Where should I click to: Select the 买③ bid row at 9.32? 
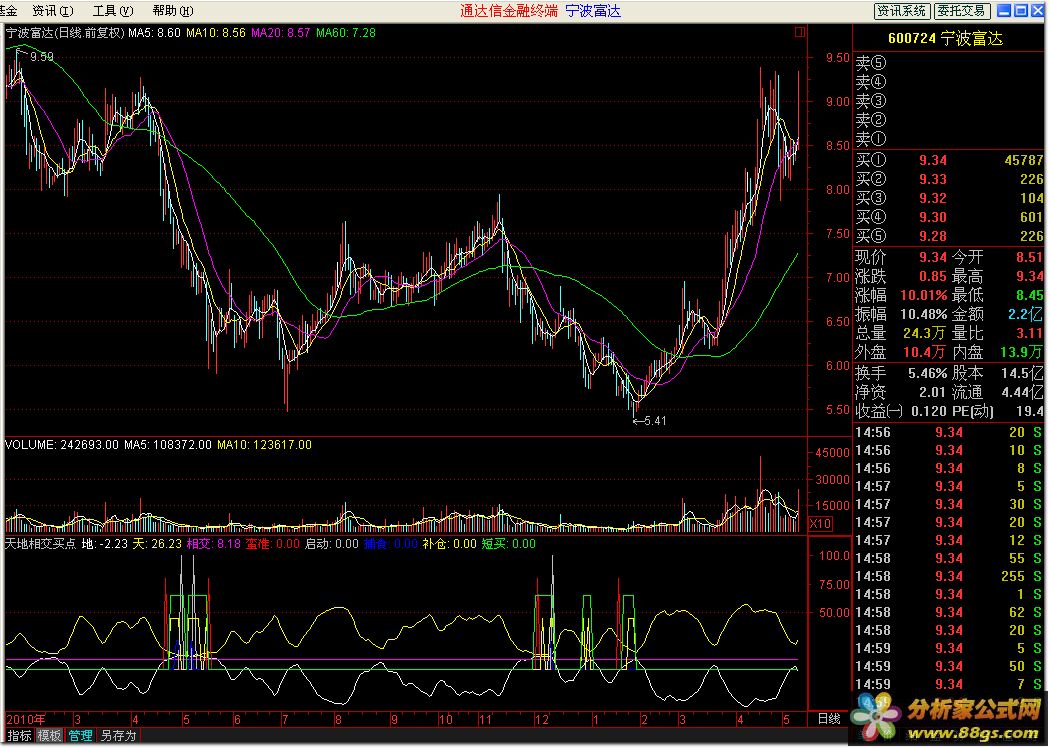pyautogui.click(x=950, y=198)
